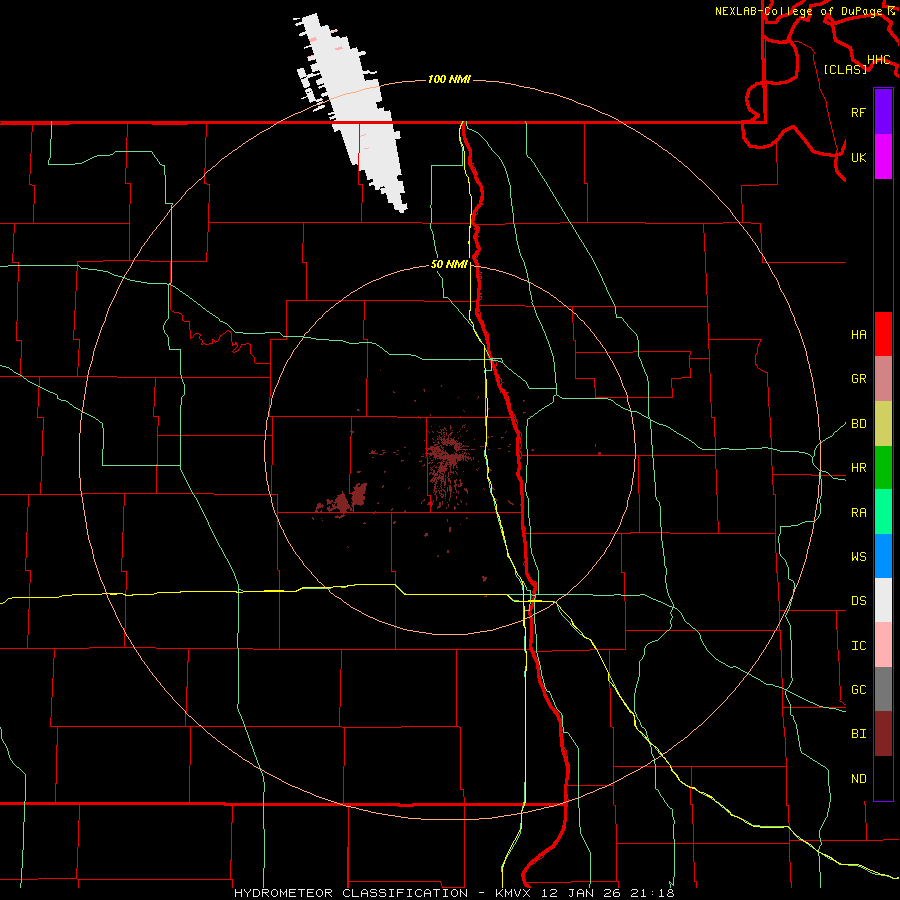
Task: Click the 'GC' legend label text
Action: [858, 690]
